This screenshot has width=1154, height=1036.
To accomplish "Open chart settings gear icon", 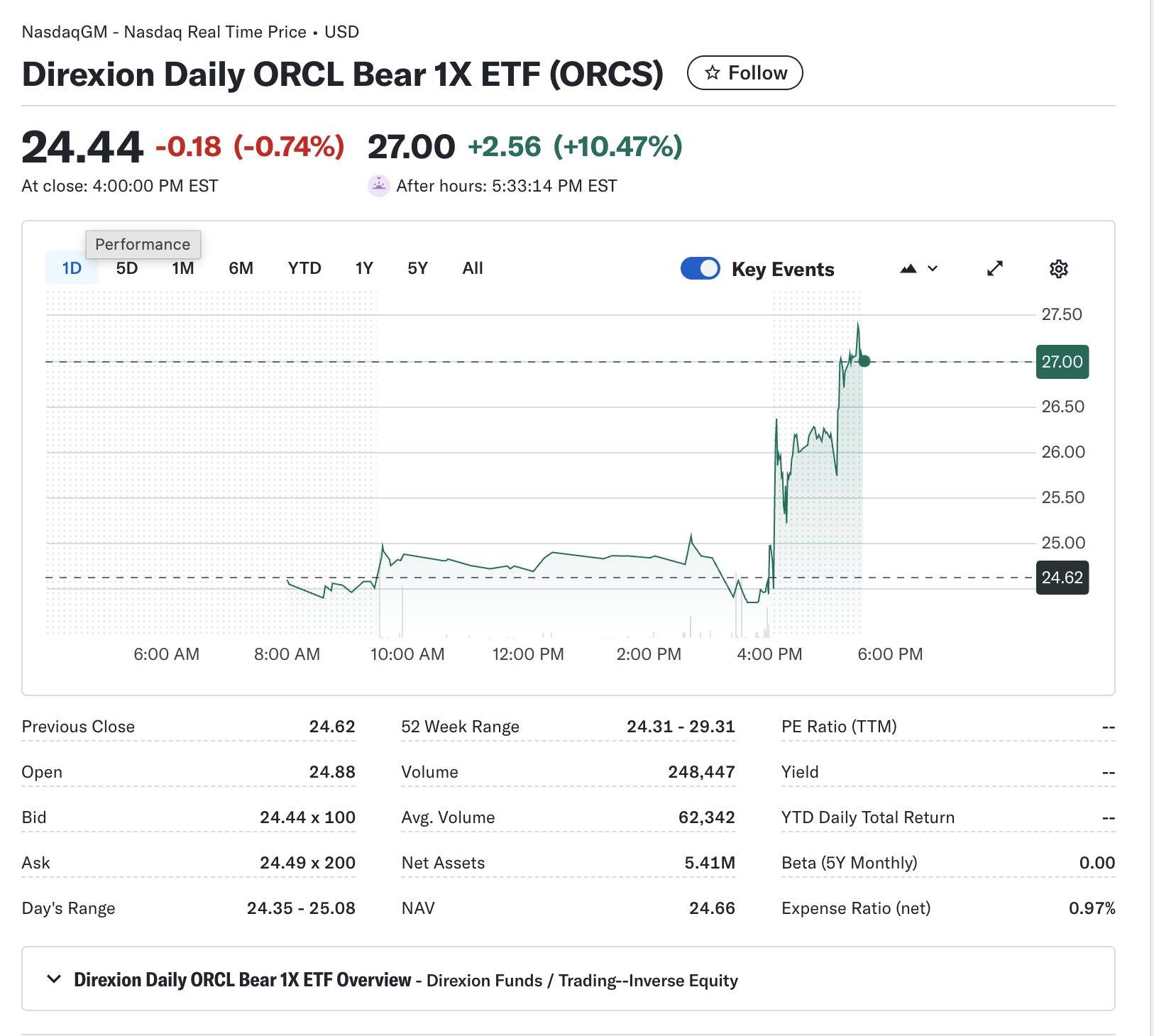I will 1058,269.
